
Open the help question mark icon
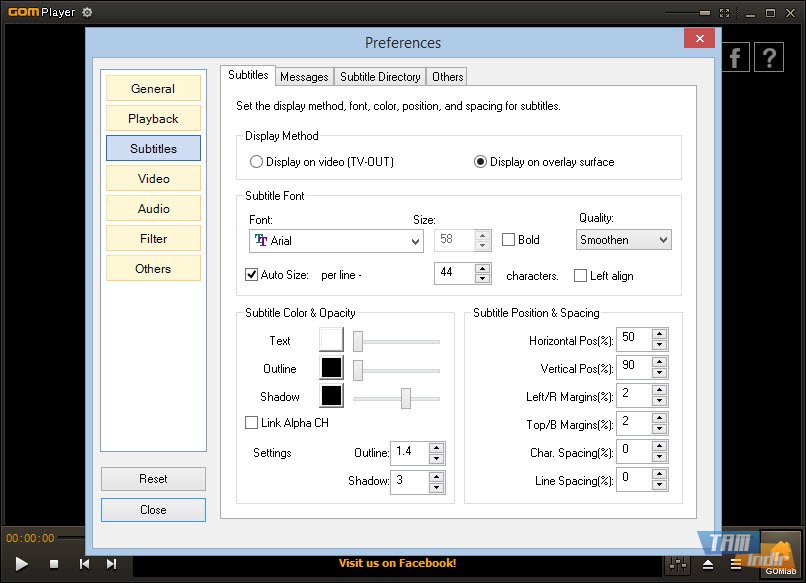click(x=769, y=57)
